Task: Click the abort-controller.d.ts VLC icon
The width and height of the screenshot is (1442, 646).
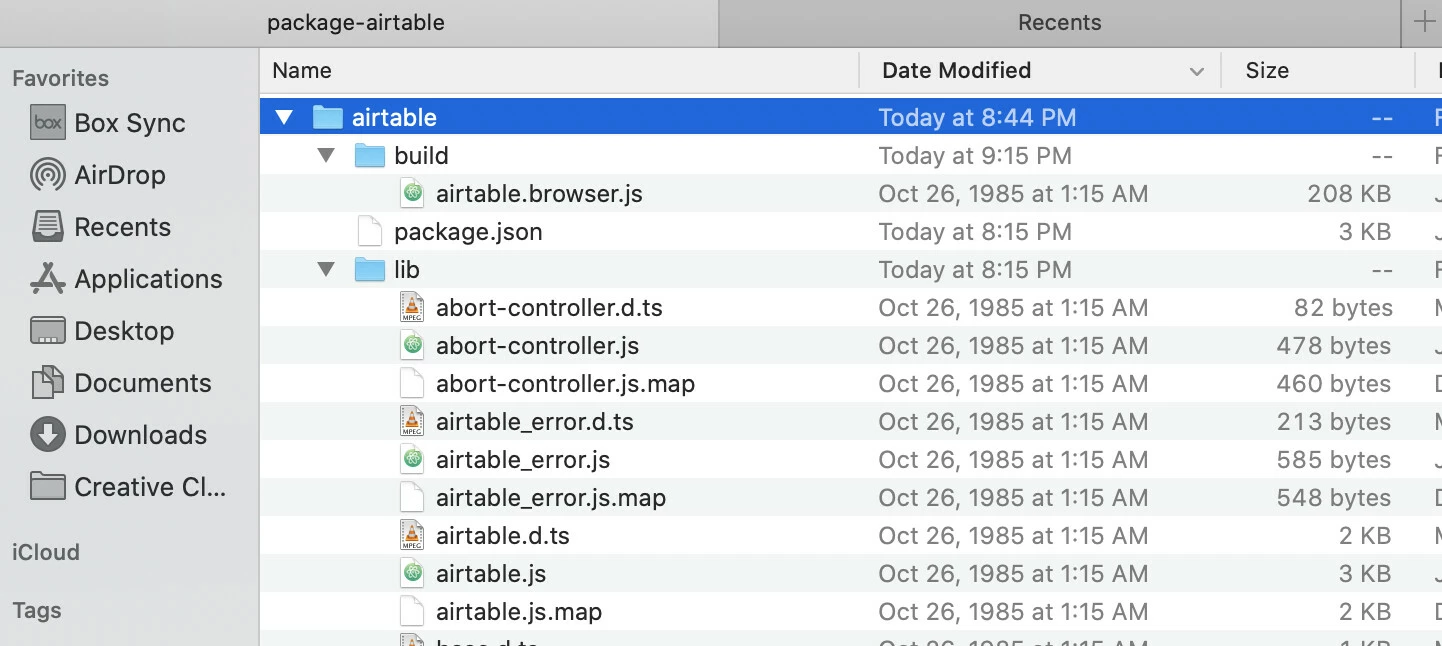Action: [412, 308]
